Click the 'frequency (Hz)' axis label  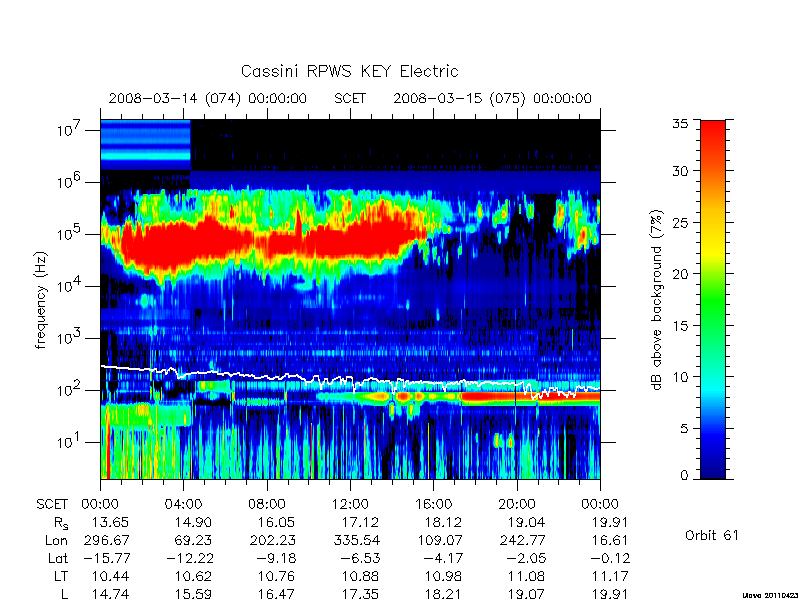coord(41,300)
